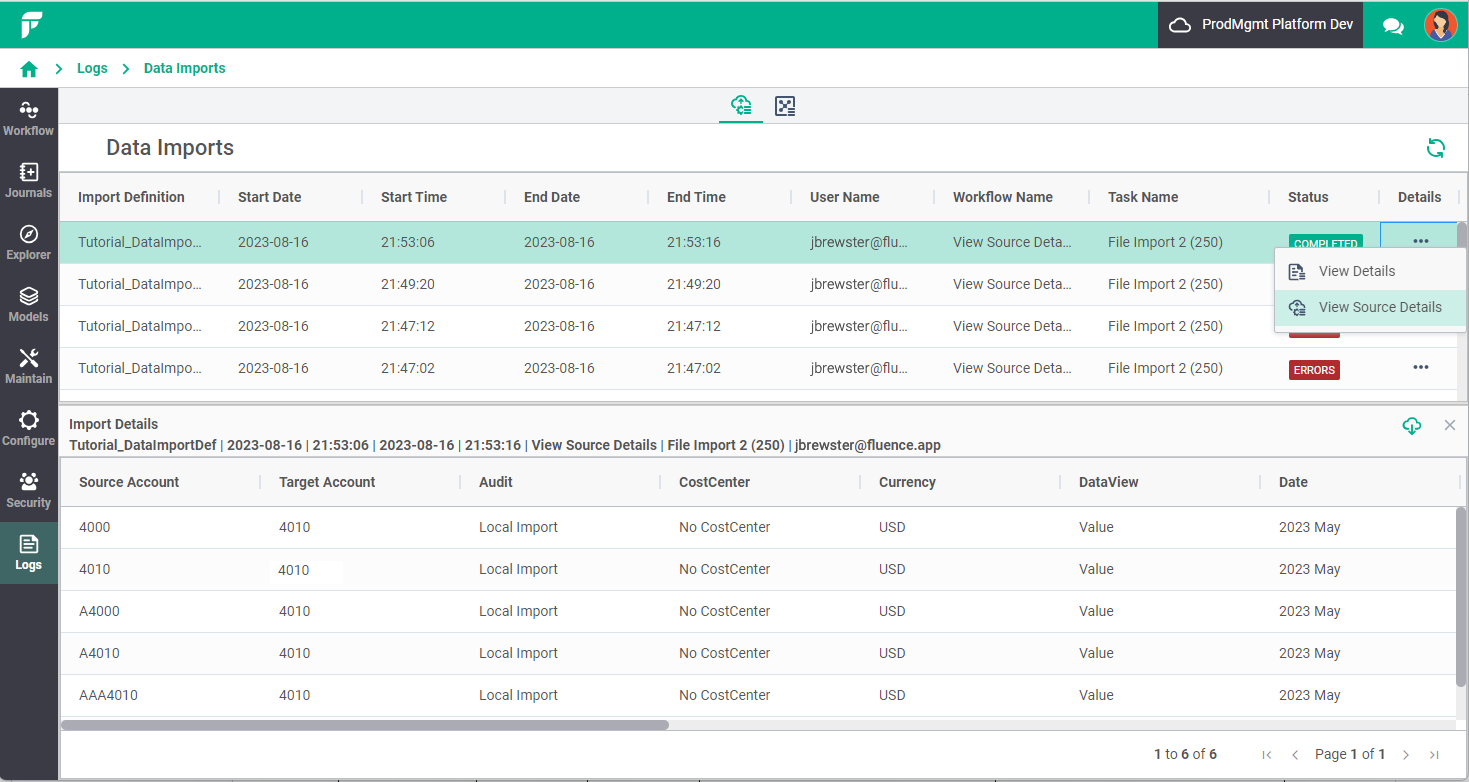
Task: Click the "1 to 6 of 6" row count
Action: [1185, 754]
